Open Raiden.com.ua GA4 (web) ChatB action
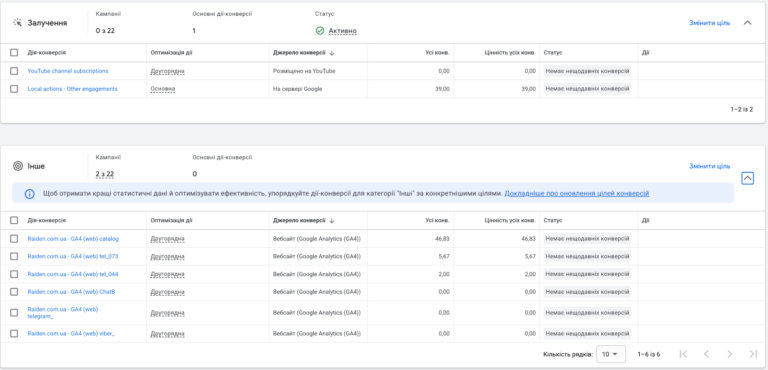The height and width of the screenshot is (370, 768). point(72,292)
